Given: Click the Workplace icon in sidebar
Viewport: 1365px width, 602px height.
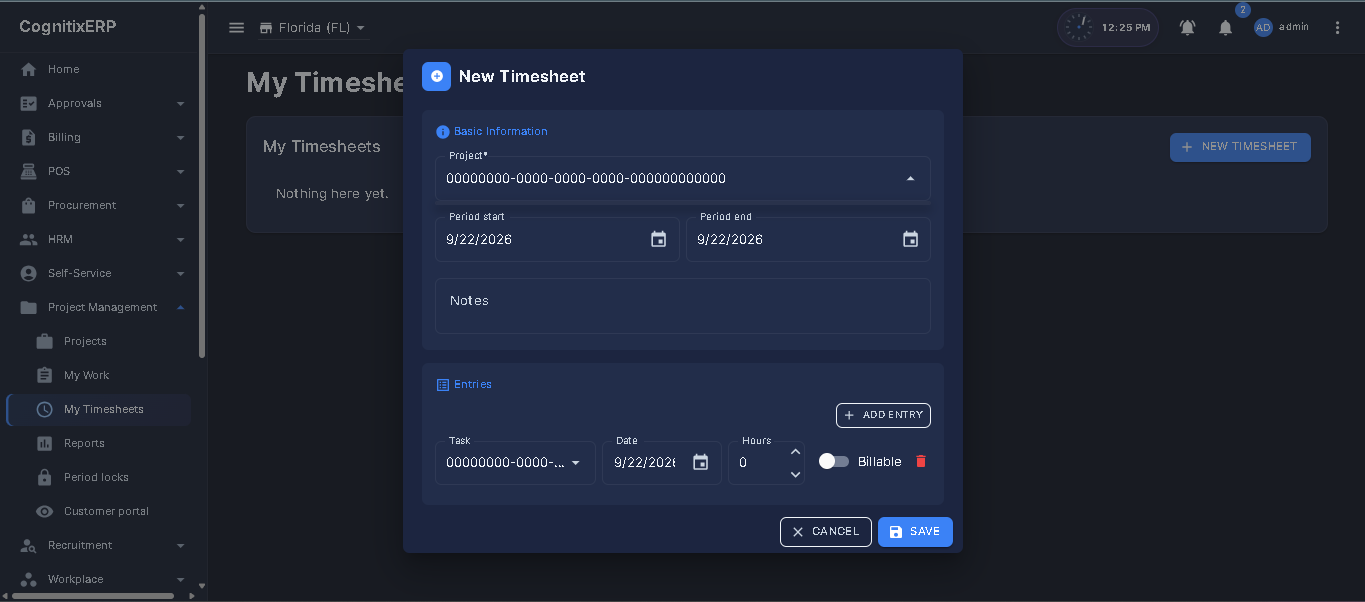Looking at the screenshot, I should click(x=28, y=579).
